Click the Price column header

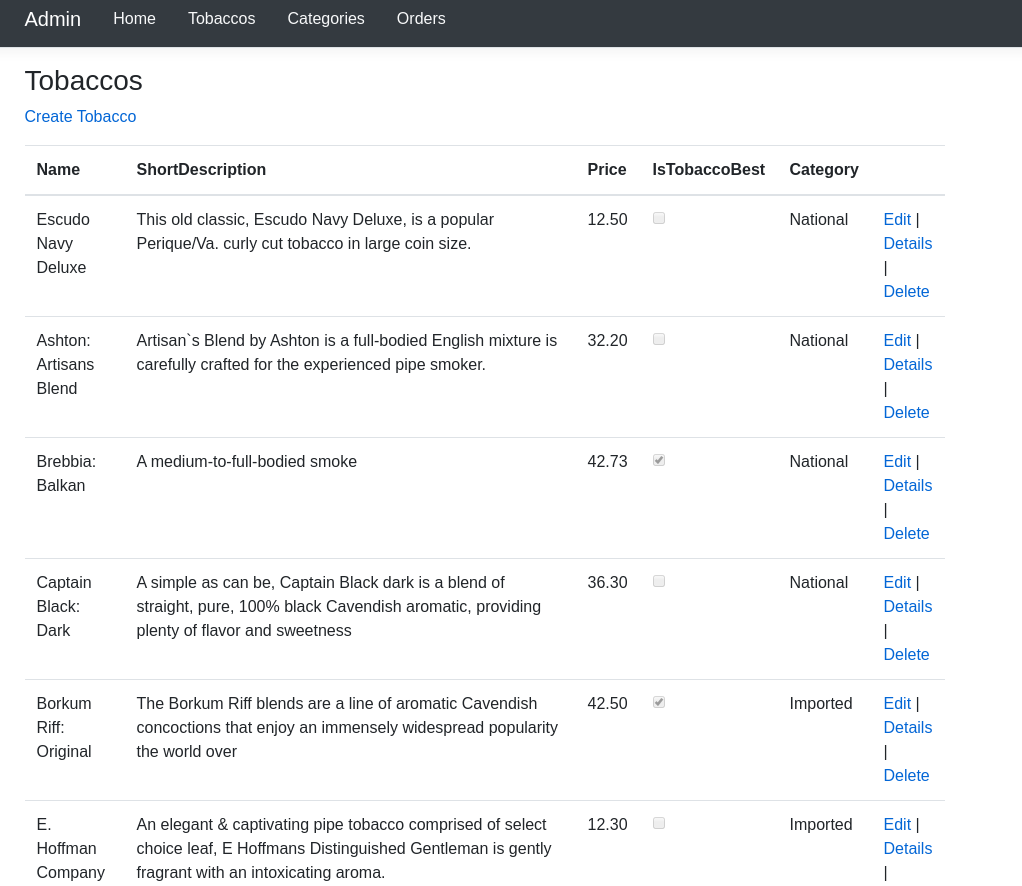[x=607, y=170]
